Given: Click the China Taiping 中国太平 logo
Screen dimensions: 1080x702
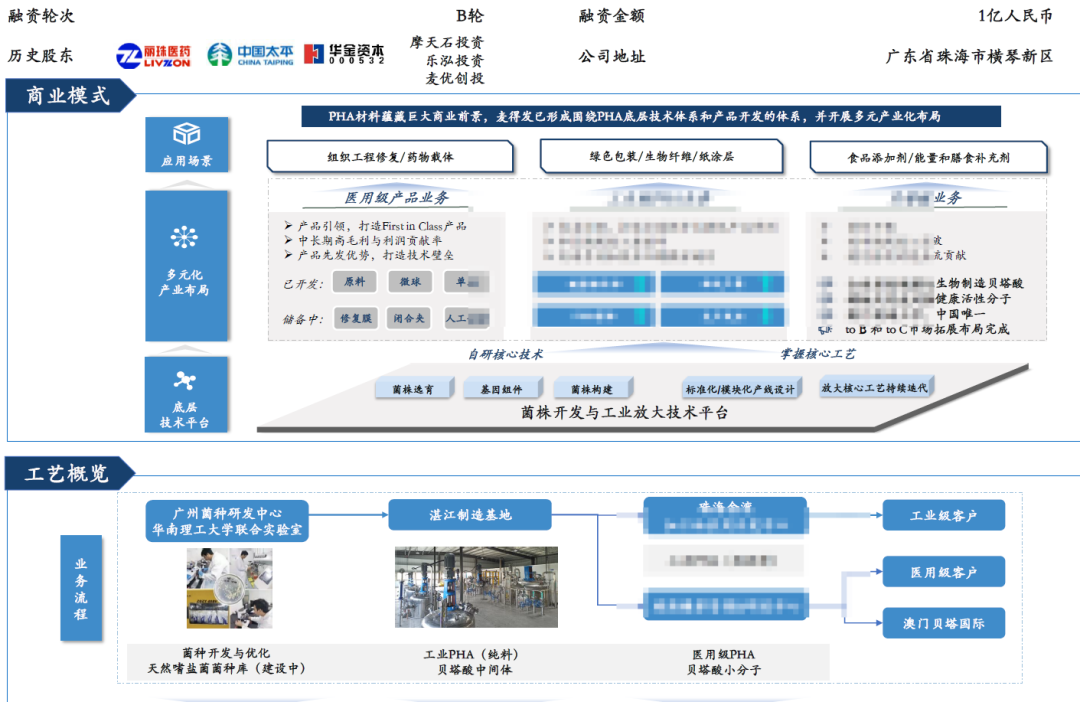Looking at the screenshot, I should pos(250,55).
